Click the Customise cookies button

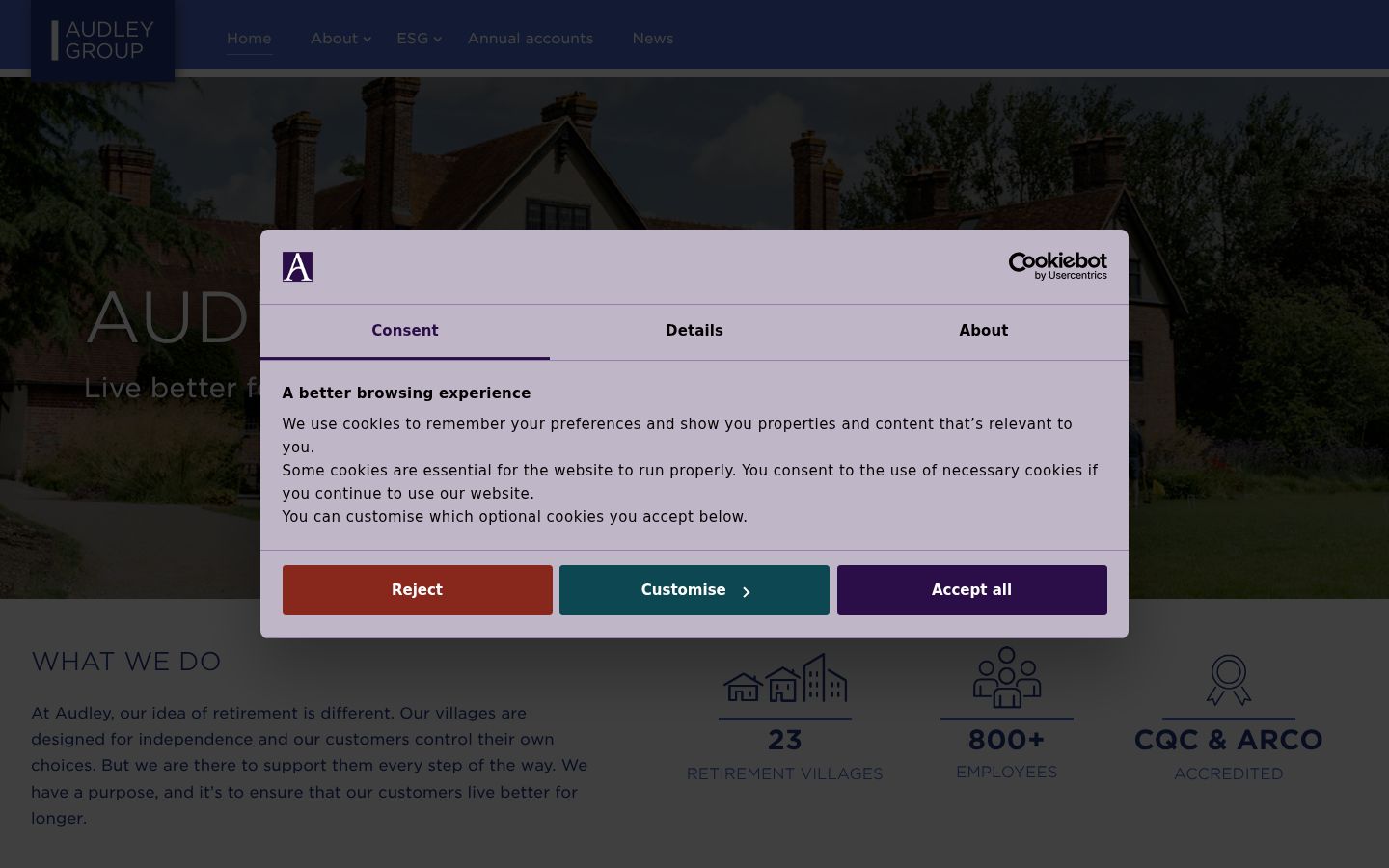694,590
